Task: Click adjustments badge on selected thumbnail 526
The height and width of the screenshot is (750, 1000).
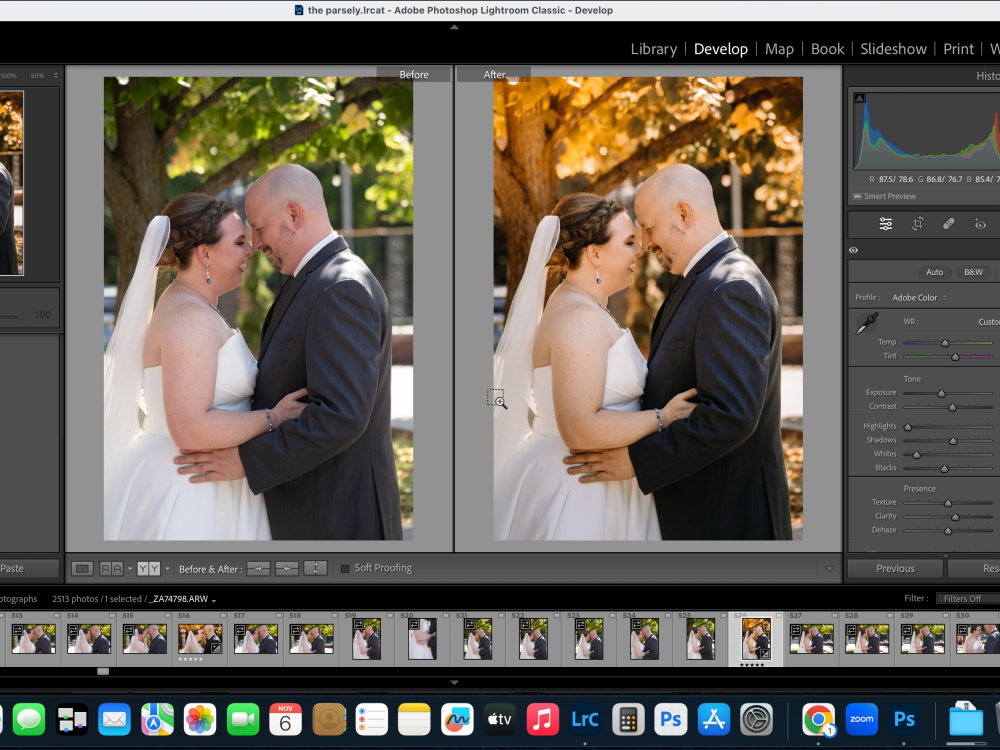Action: (x=765, y=654)
